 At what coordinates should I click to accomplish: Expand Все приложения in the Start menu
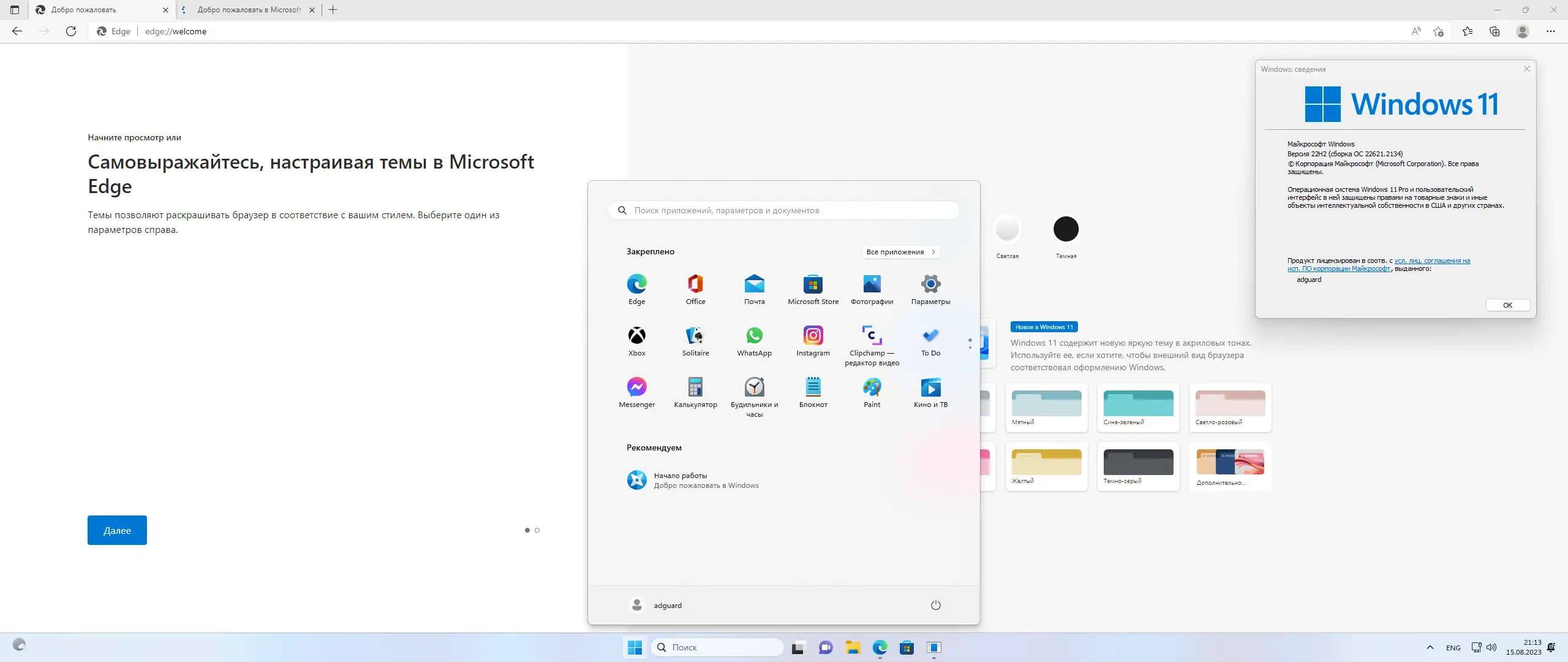(900, 251)
